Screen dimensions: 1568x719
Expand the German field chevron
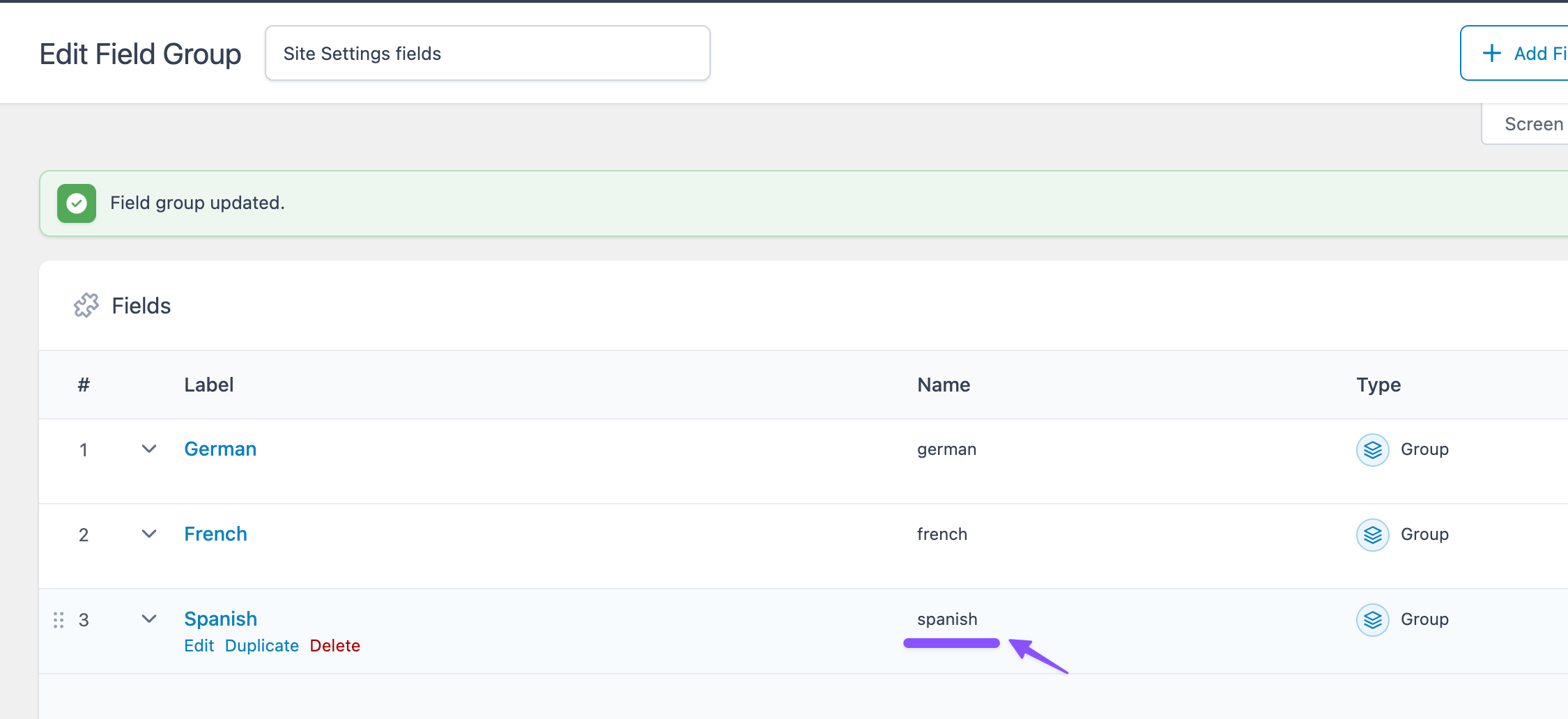click(x=148, y=449)
